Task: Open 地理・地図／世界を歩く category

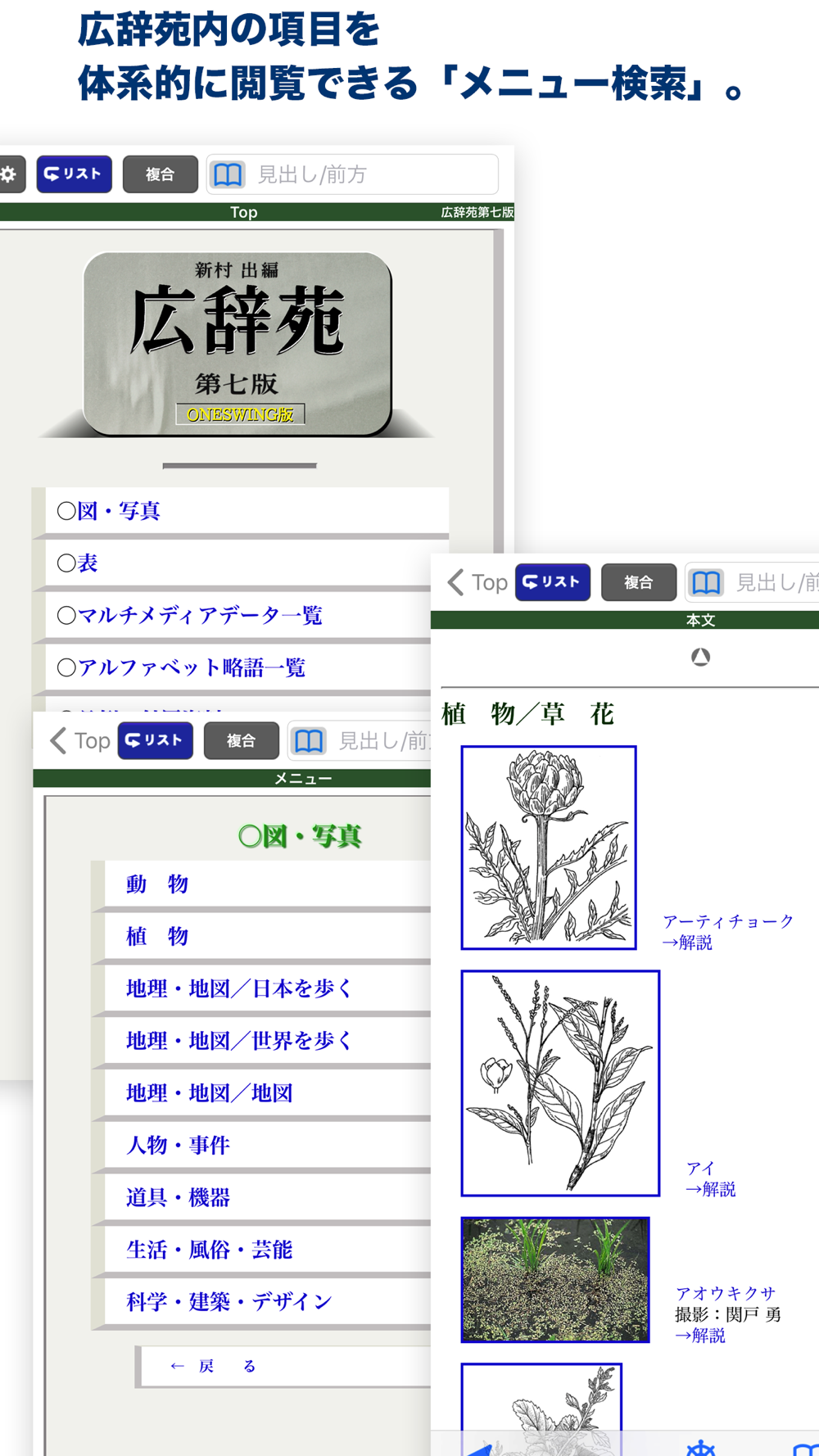Action: pos(268,1041)
